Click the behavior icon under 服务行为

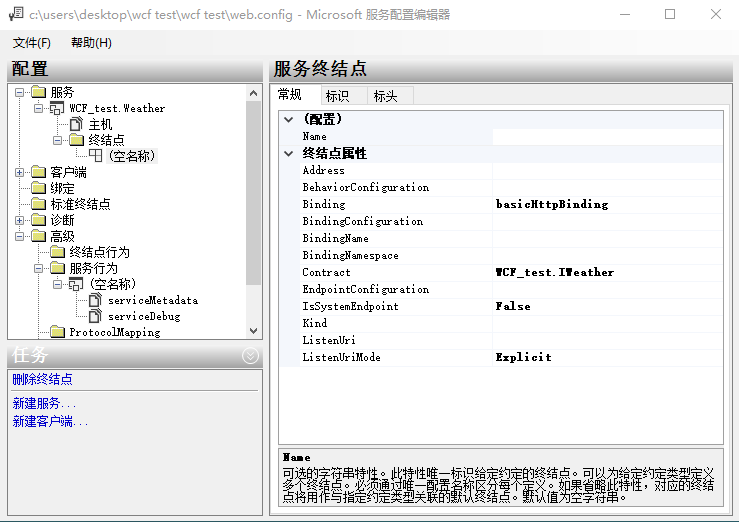pyautogui.click(x=76, y=284)
